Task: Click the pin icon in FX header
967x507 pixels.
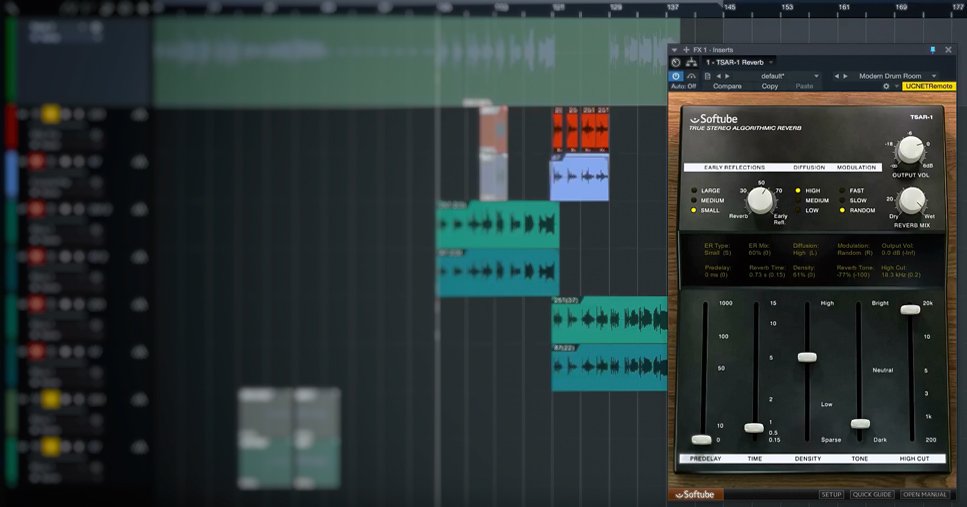Action: coord(933,49)
